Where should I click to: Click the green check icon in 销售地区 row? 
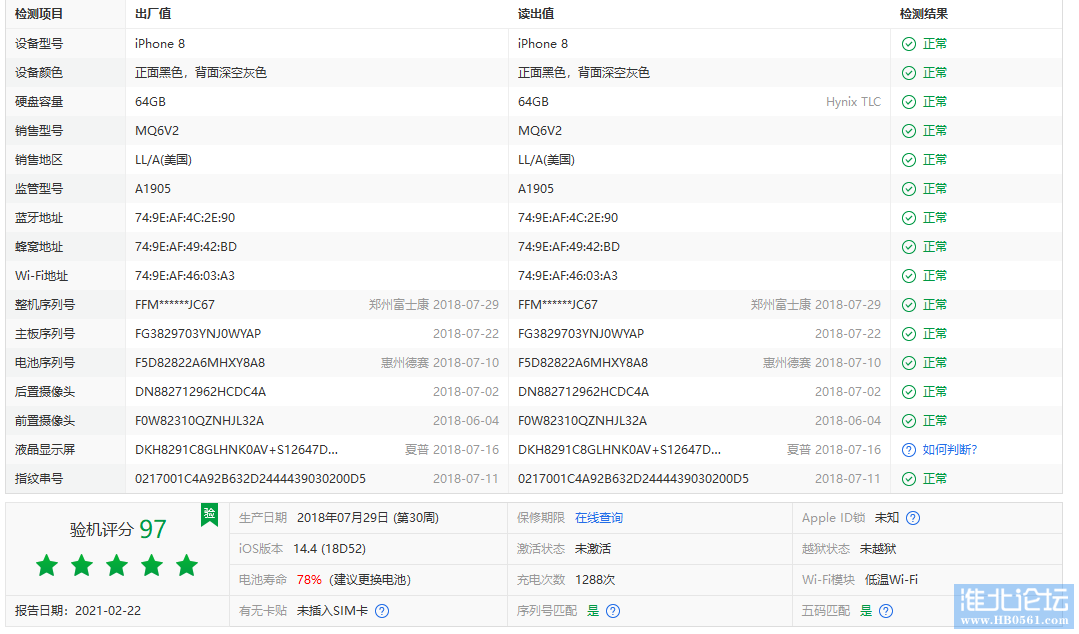tap(908, 160)
